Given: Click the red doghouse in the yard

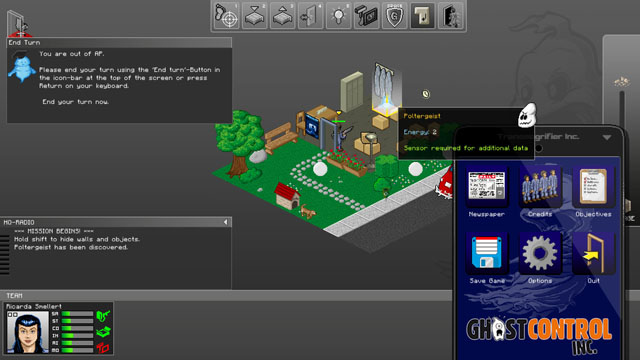Looking at the screenshot, I should [287, 195].
